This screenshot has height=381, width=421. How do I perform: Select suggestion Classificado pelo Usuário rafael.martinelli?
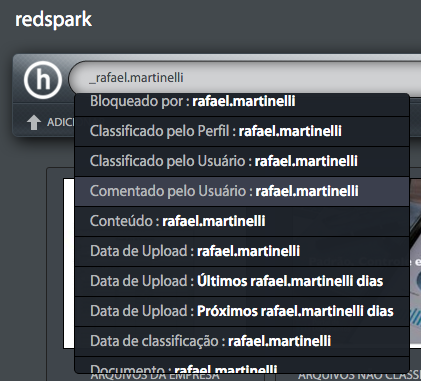[x=242, y=161]
